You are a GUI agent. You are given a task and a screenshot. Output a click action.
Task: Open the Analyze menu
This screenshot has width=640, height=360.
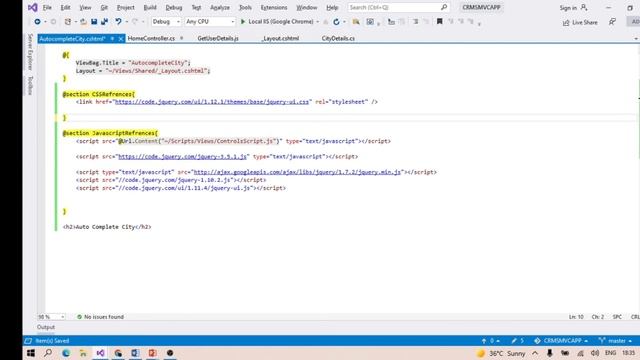coord(220,7)
